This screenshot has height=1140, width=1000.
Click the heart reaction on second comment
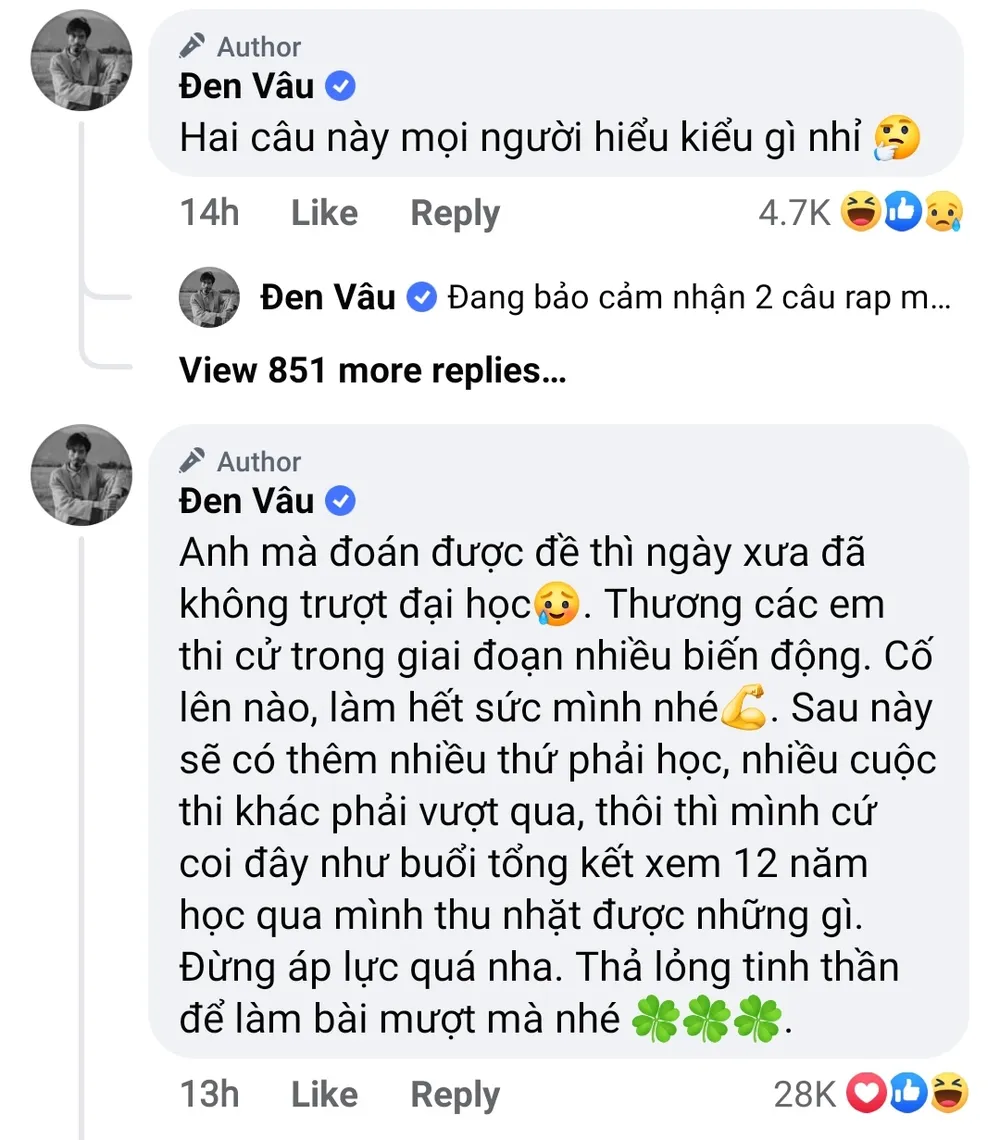tap(865, 1095)
